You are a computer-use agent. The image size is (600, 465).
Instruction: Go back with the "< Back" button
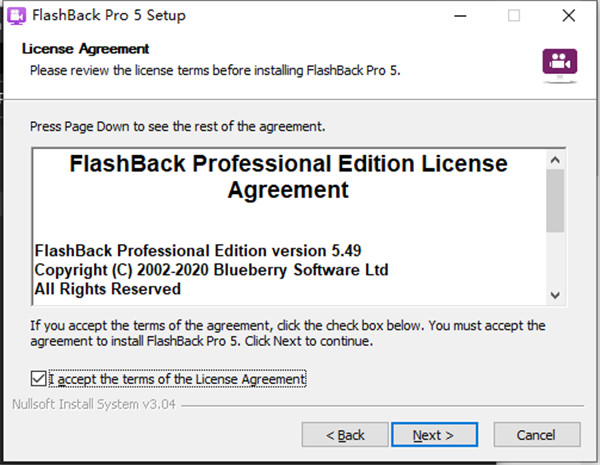tap(347, 435)
